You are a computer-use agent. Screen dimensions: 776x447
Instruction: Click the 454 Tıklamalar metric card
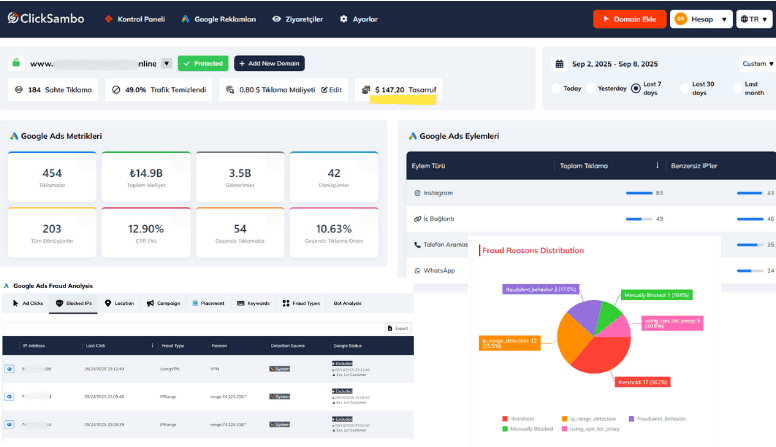(x=52, y=177)
